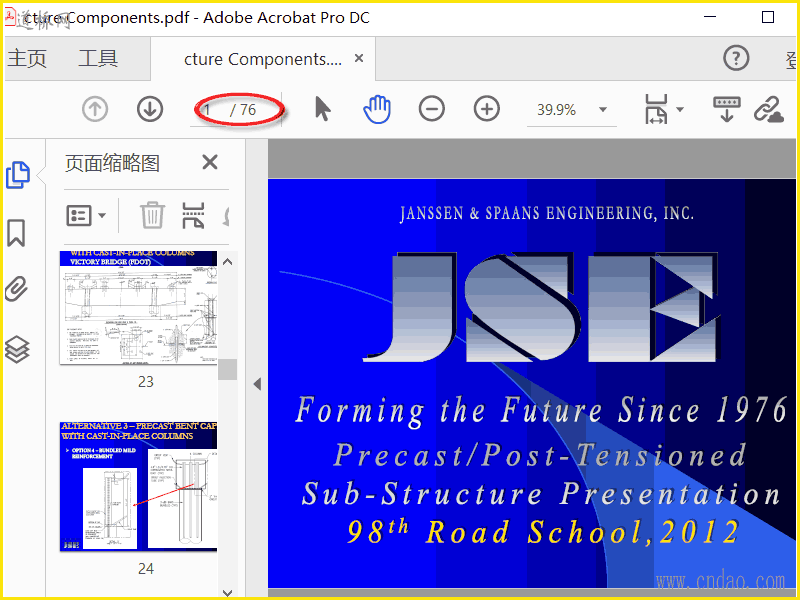This screenshot has height=600, width=800.
Task: Minimize the Acrobat window
Action: point(710,17)
